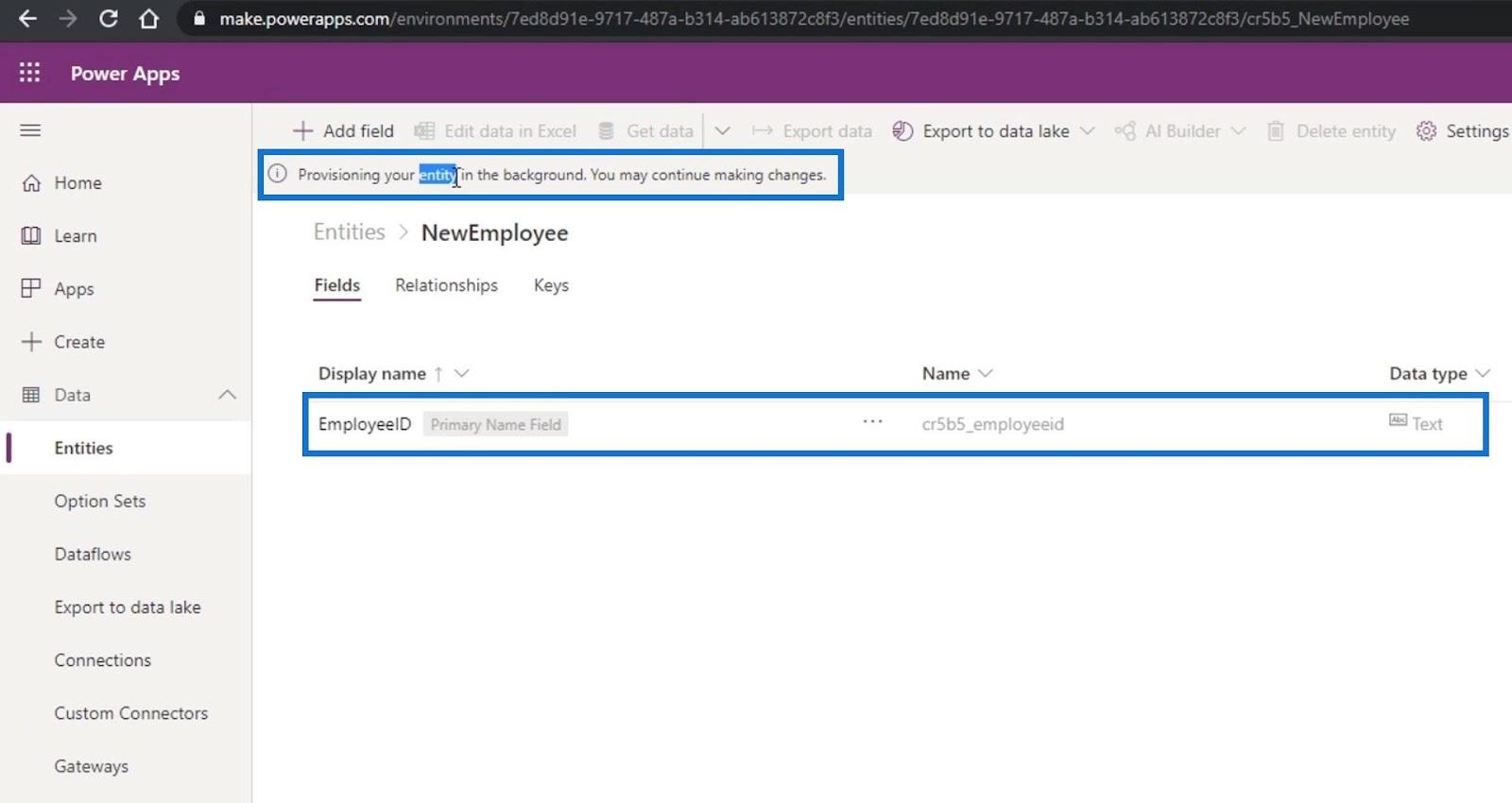Open the Data type column dropdown

[1482, 373]
